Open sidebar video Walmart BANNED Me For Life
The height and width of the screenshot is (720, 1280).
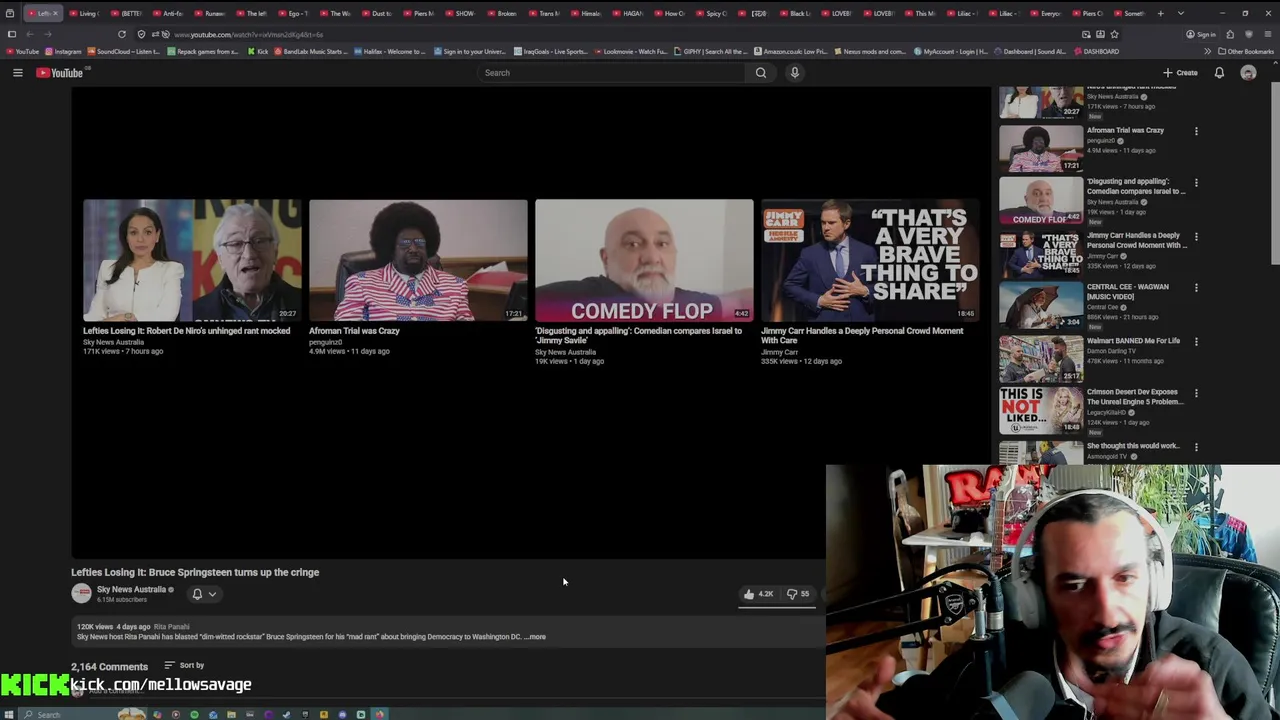click(x=1133, y=341)
